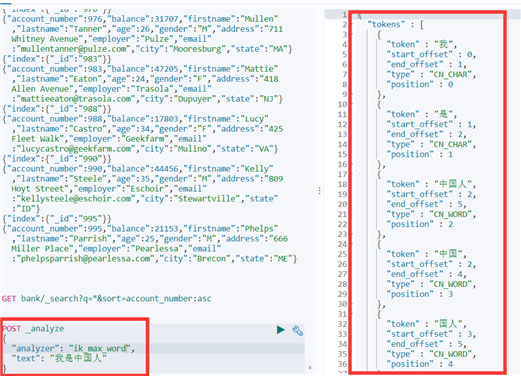
Task: Click the "token" : "中国" output line
Action: (426, 254)
